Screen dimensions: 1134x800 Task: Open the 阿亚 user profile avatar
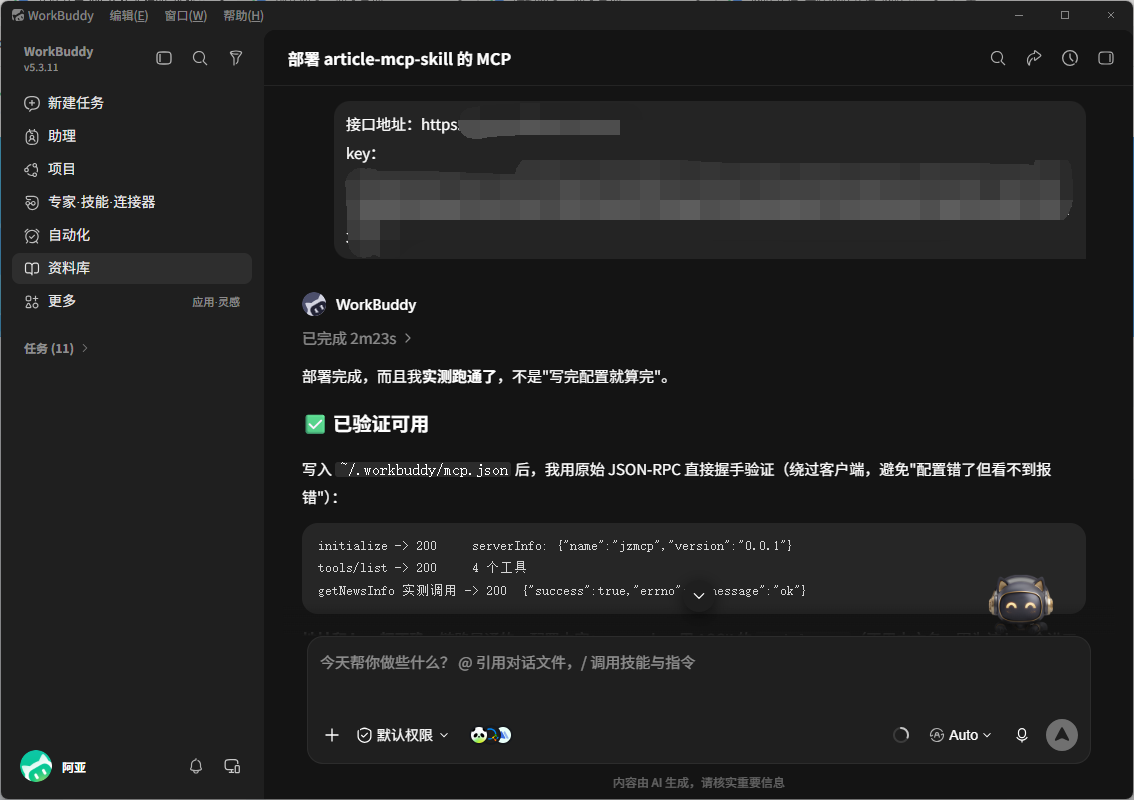click(x=36, y=767)
